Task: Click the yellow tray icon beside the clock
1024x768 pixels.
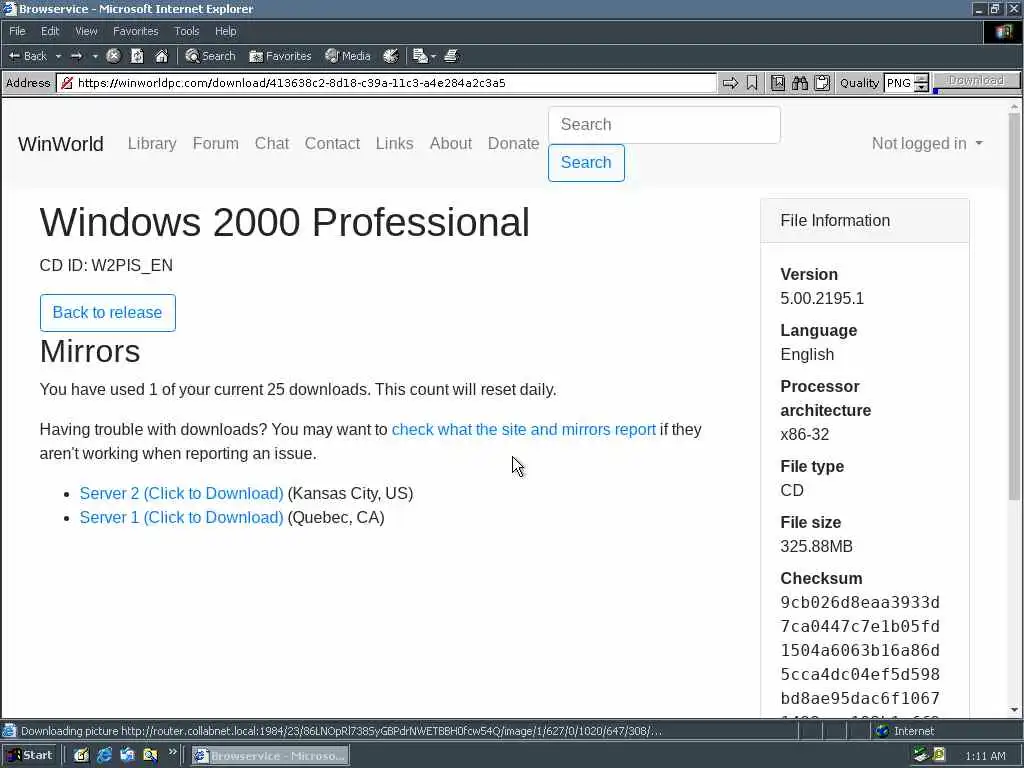Action: [x=939, y=756]
